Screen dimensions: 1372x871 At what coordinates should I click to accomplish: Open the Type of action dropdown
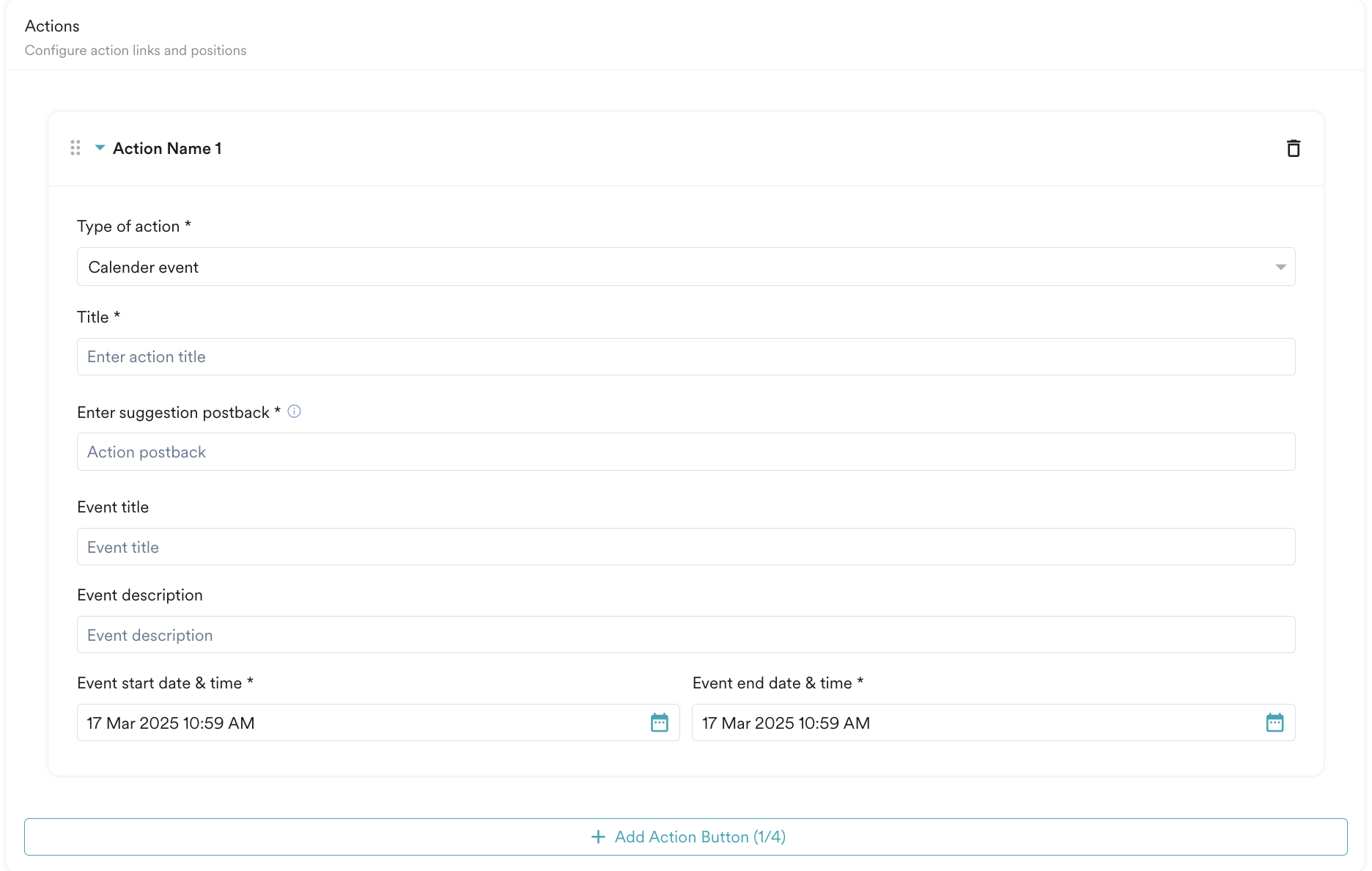pos(685,267)
